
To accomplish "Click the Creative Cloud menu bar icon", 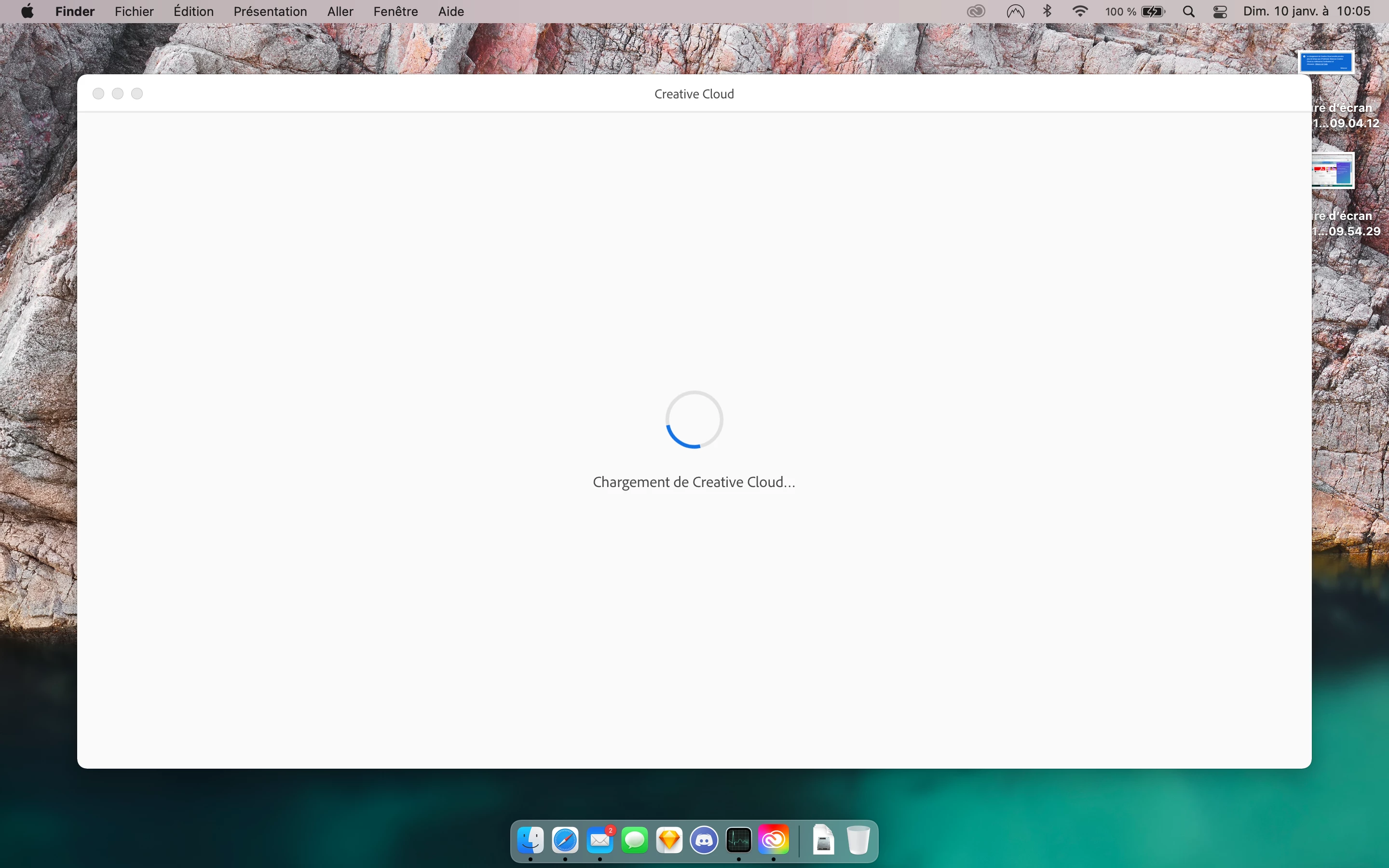I will click(976, 12).
